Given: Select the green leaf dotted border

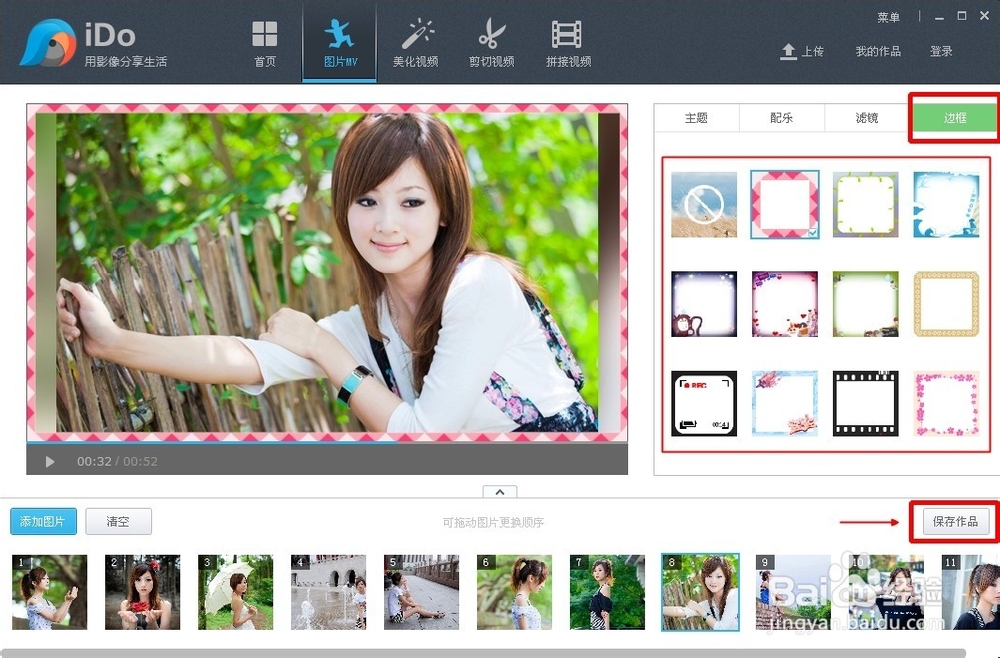Looking at the screenshot, I should 865,205.
